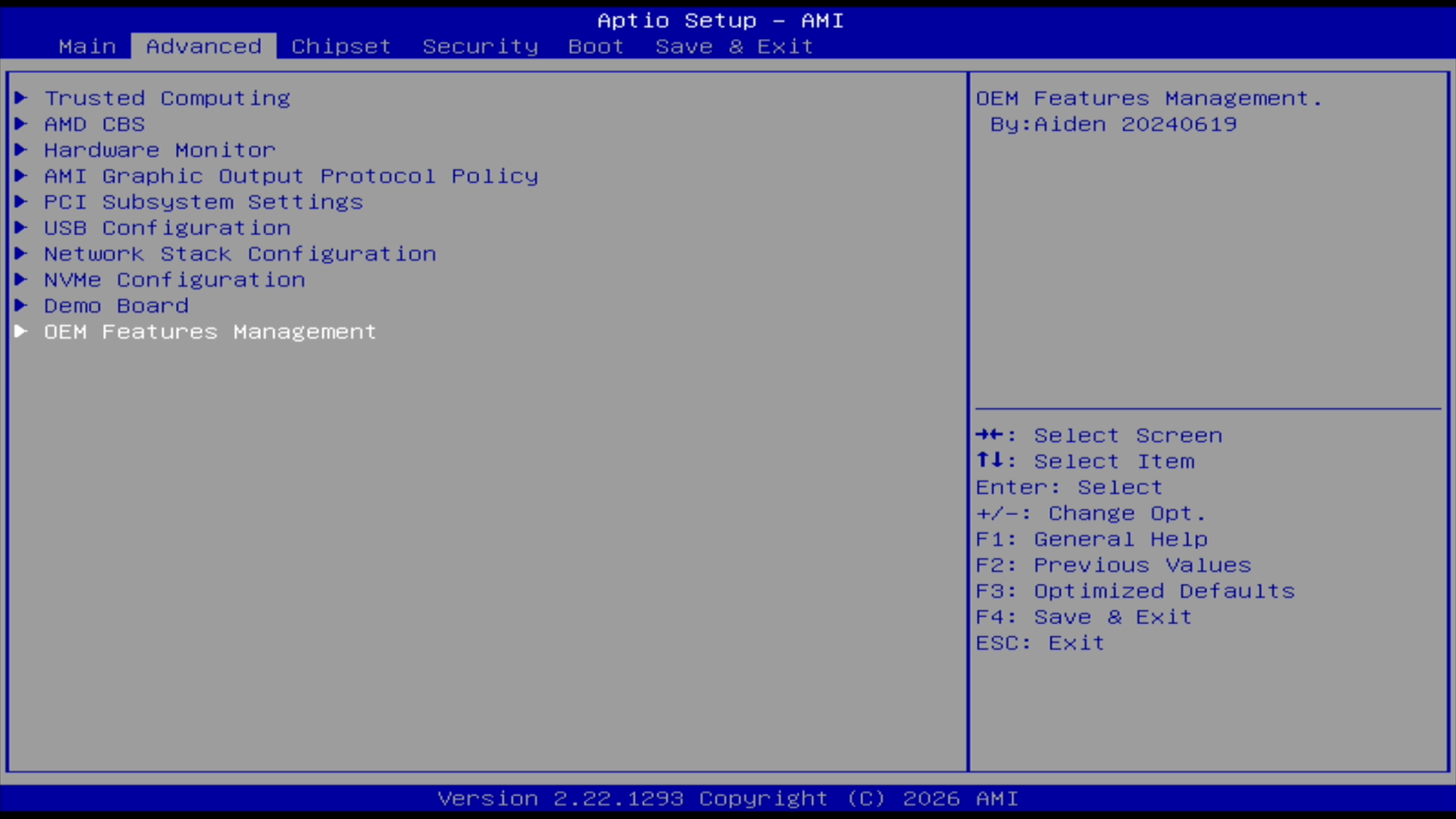Click the 'Select Item' key hint
Image resolution: width=1456 pixels, height=819 pixels.
click(1114, 462)
